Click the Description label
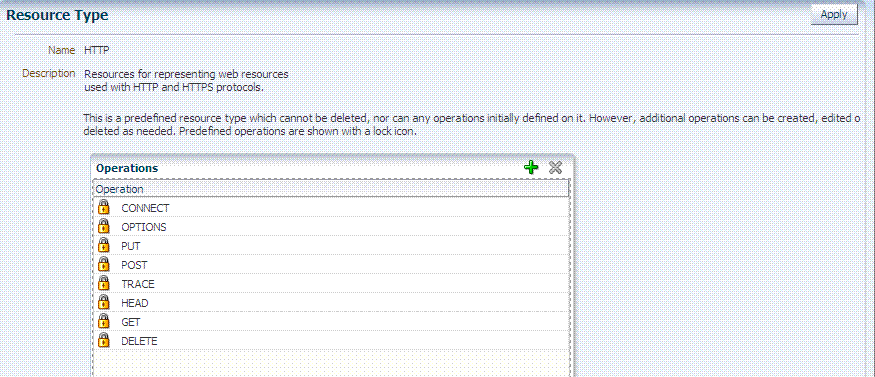 pyautogui.click(x=49, y=73)
